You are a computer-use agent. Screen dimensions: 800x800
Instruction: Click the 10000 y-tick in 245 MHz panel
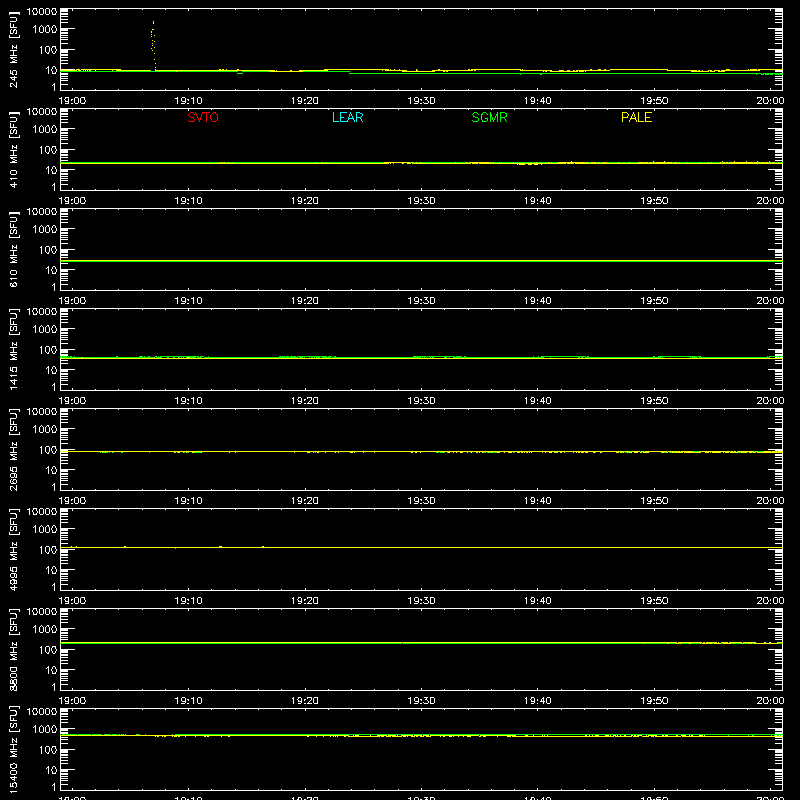coord(42,12)
